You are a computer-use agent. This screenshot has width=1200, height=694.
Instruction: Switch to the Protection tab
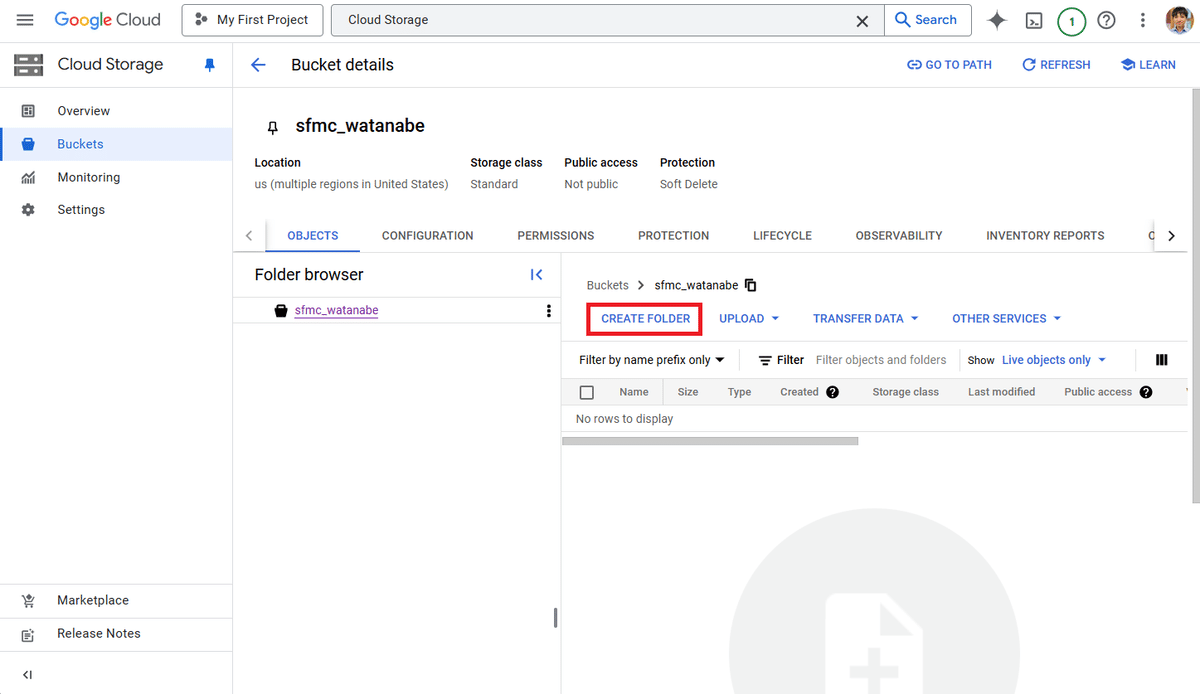[x=674, y=236]
